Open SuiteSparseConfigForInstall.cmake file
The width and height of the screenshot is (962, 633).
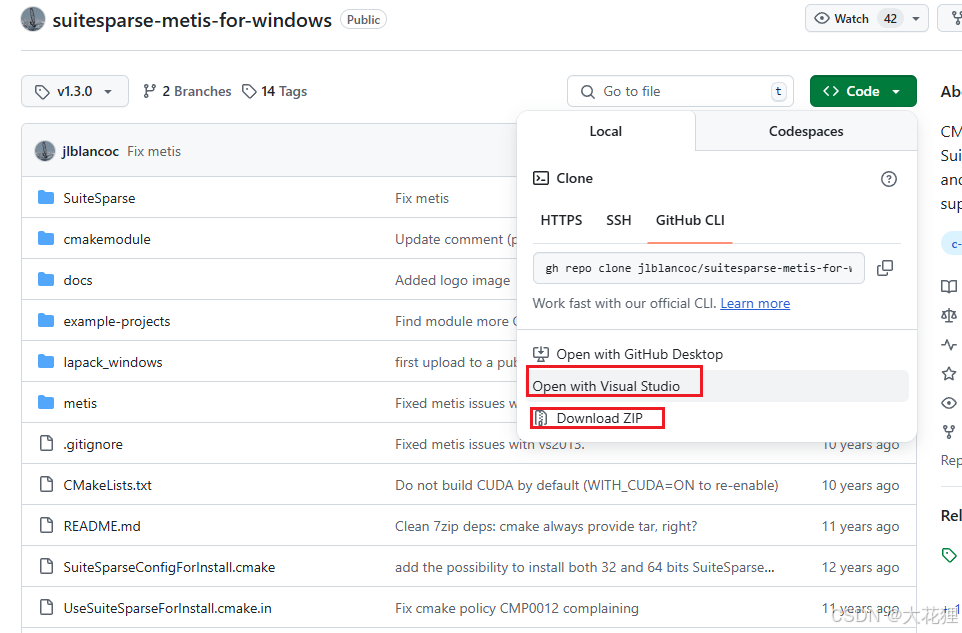(x=169, y=567)
